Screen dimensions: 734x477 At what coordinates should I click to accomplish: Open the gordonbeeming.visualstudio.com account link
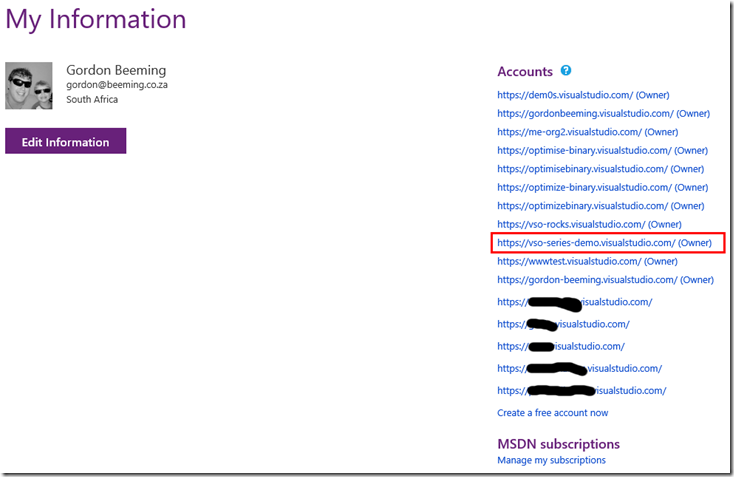[603, 114]
